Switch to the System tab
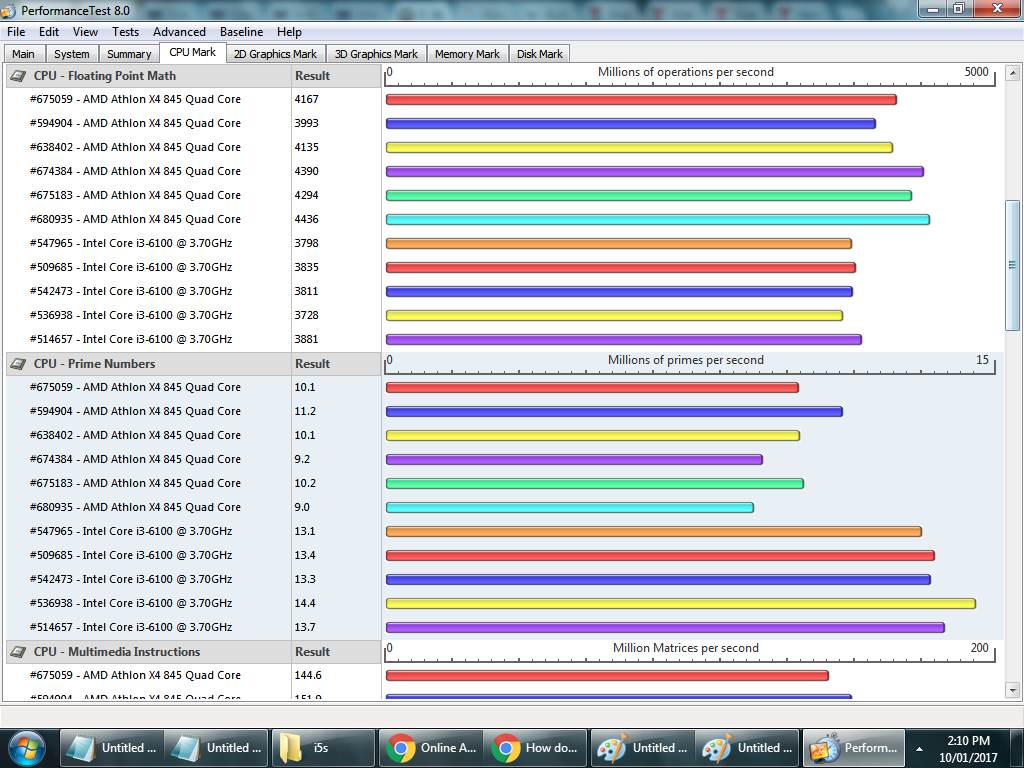The height and width of the screenshot is (768, 1024). (72, 54)
